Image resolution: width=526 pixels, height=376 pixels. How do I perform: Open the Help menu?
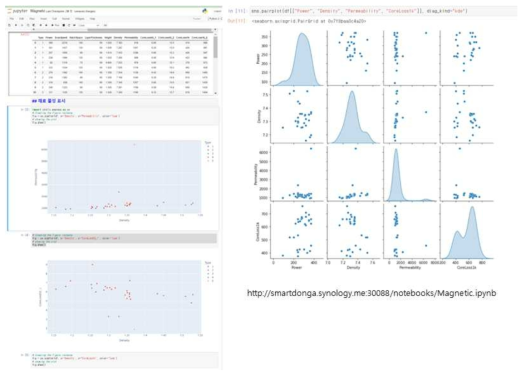(x=92, y=19)
